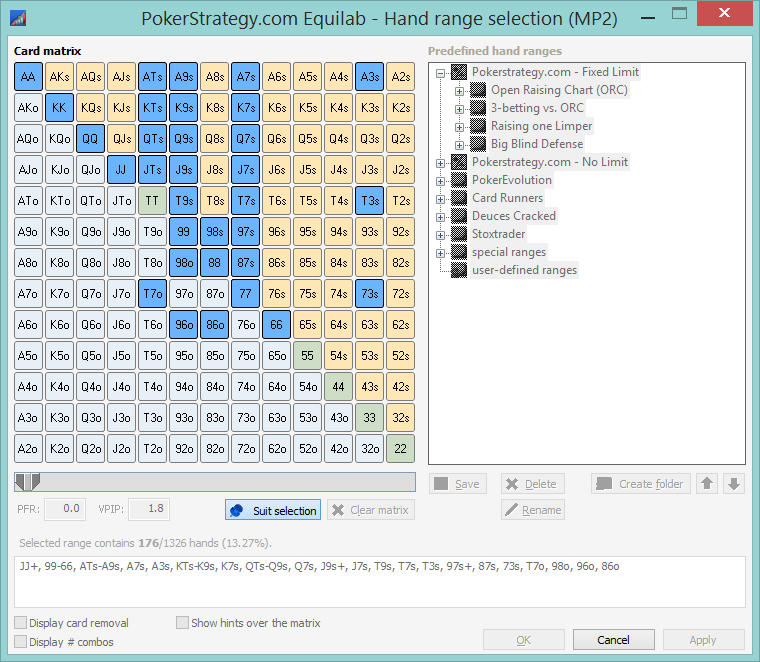Select Deuces Cracked tree label
This screenshot has height=662, width=760.
pyautogui.click(x=514, y=216)
